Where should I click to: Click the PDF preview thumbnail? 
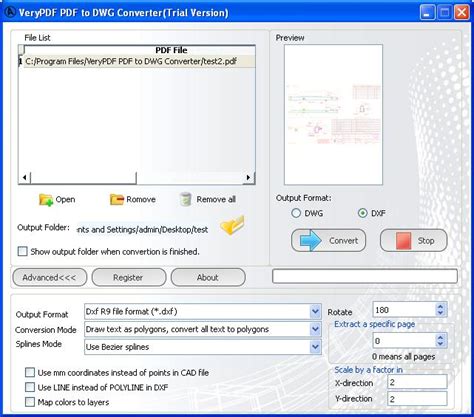(333, 115)
